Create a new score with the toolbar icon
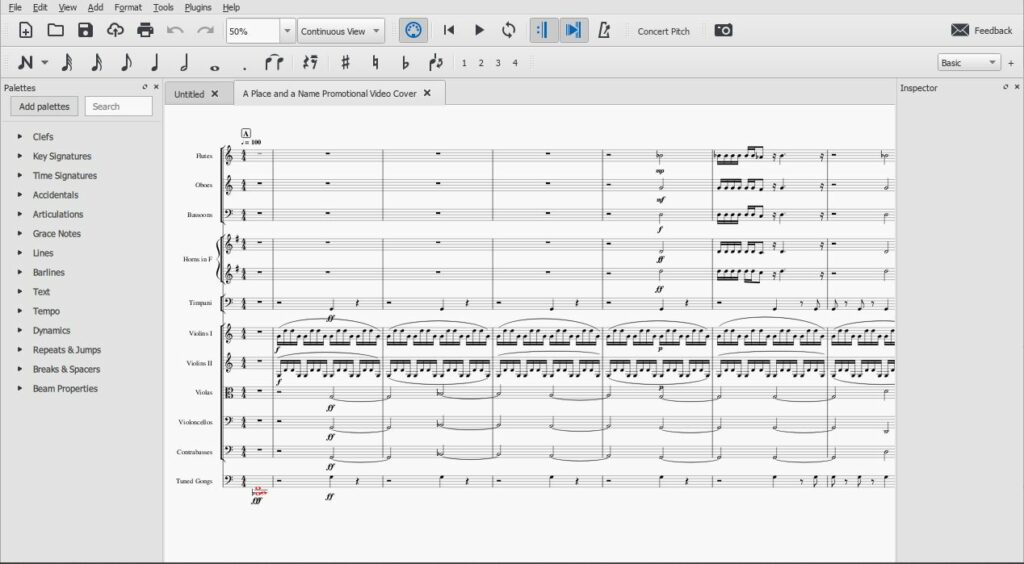Viewport: 1024px width, 564px height. click(x=25, y=31)
